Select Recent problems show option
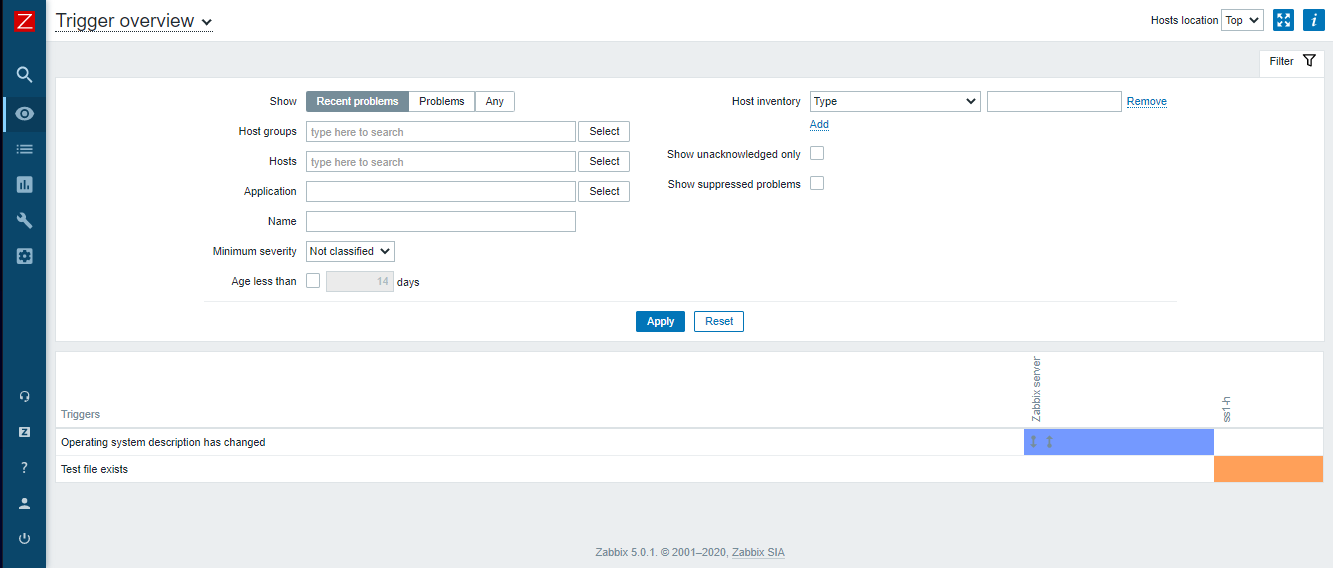 click(x=357, y=101)
